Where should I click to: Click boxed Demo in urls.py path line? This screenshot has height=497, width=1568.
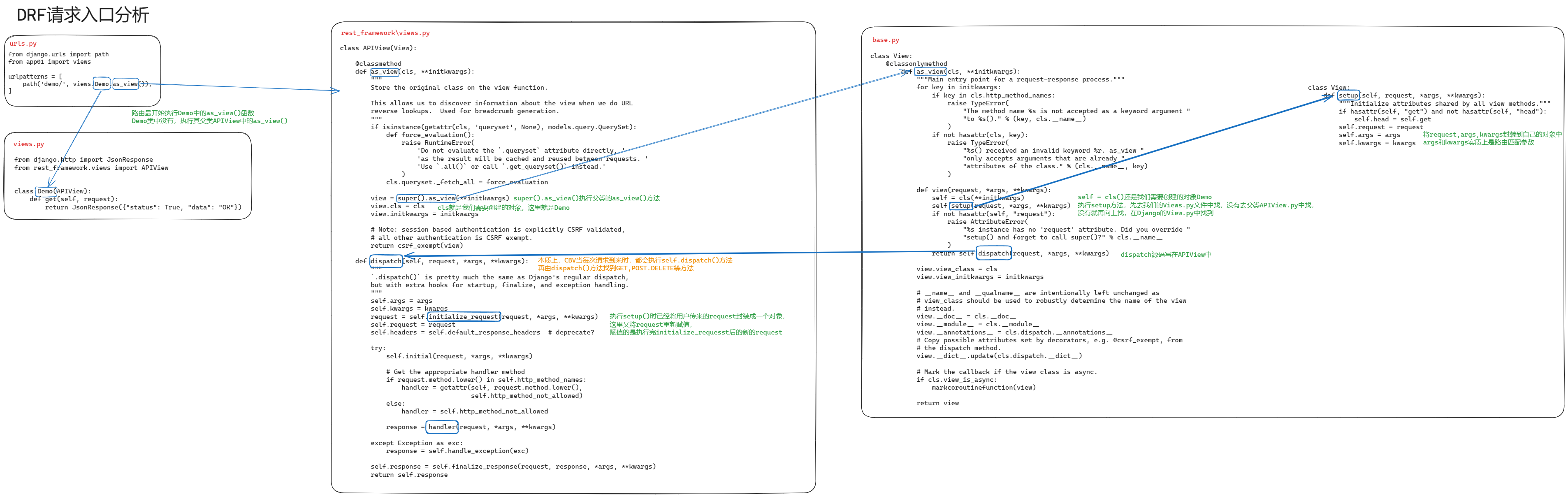(x=102, y=84)
